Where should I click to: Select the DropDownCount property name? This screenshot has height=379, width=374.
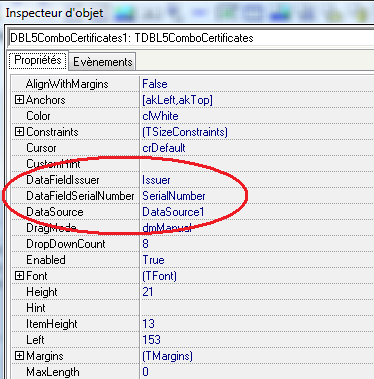click(66, 244)
